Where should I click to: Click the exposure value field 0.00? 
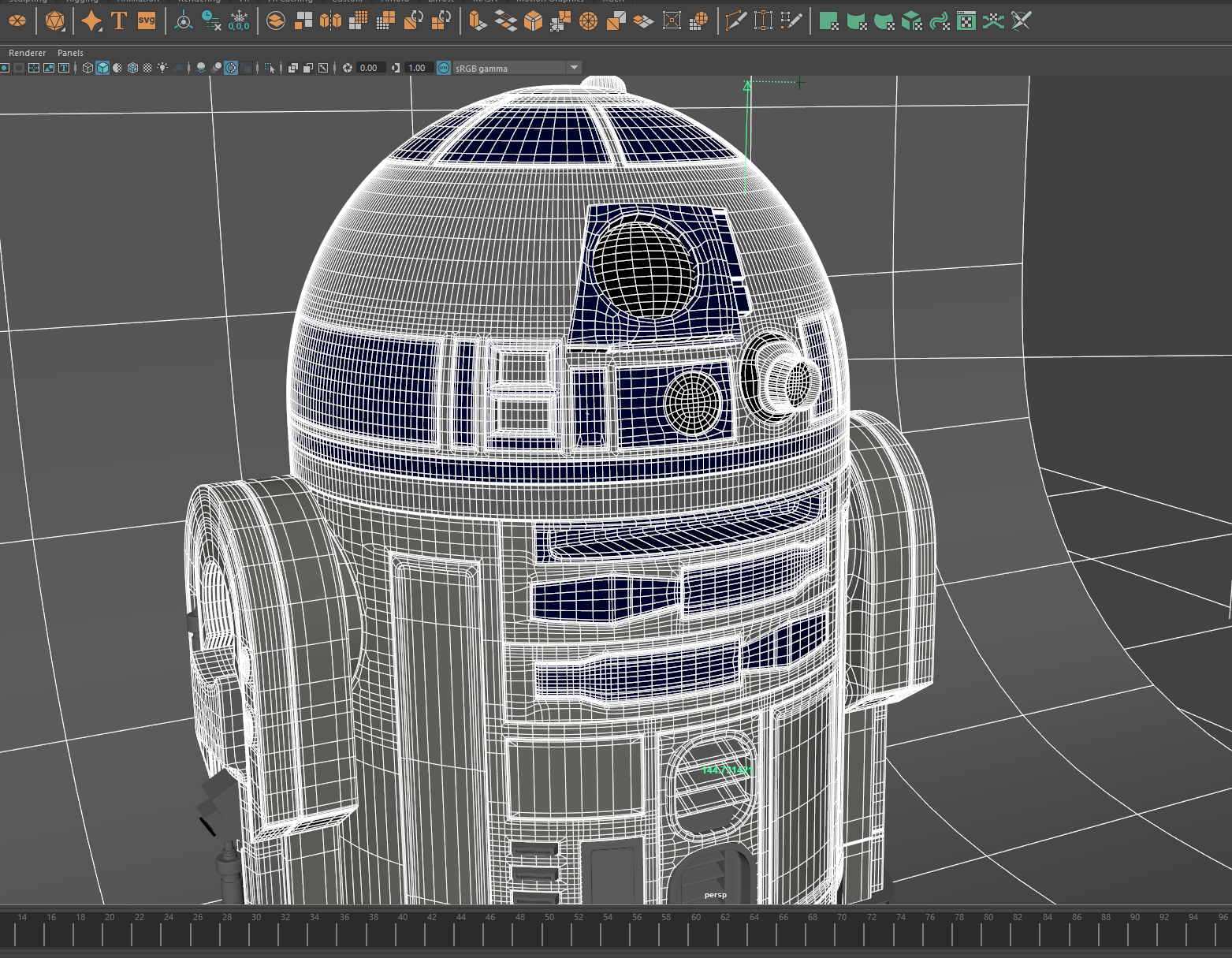pyautogui.click(x=370, y=68)
